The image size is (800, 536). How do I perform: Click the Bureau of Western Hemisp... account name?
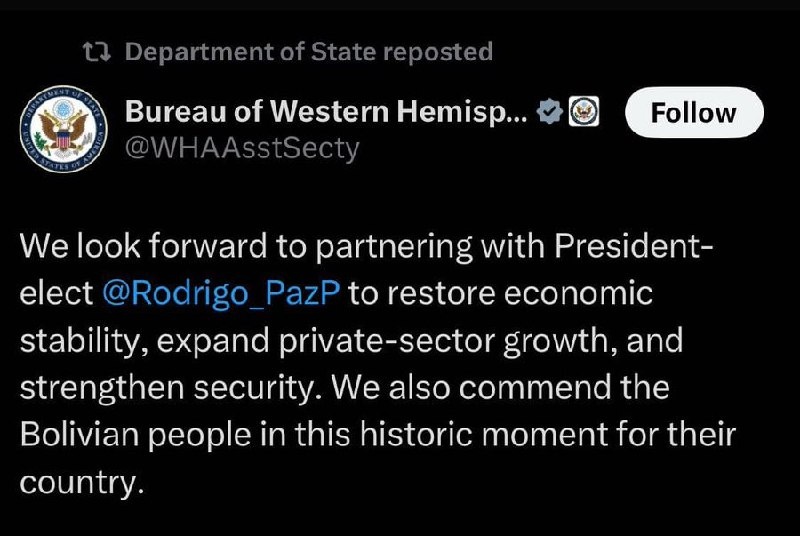coord(326,113)
